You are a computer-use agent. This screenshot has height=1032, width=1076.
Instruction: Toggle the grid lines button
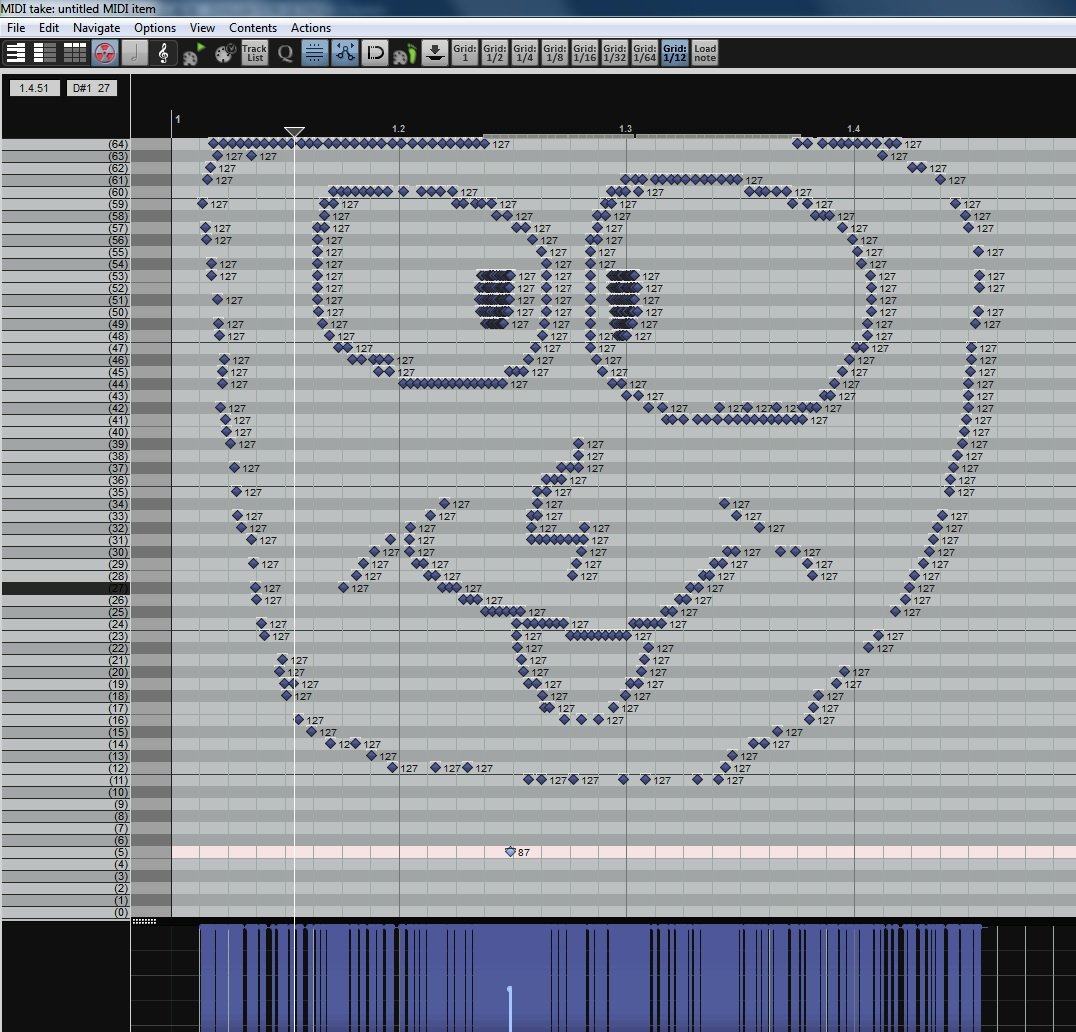tap(314, 53)
